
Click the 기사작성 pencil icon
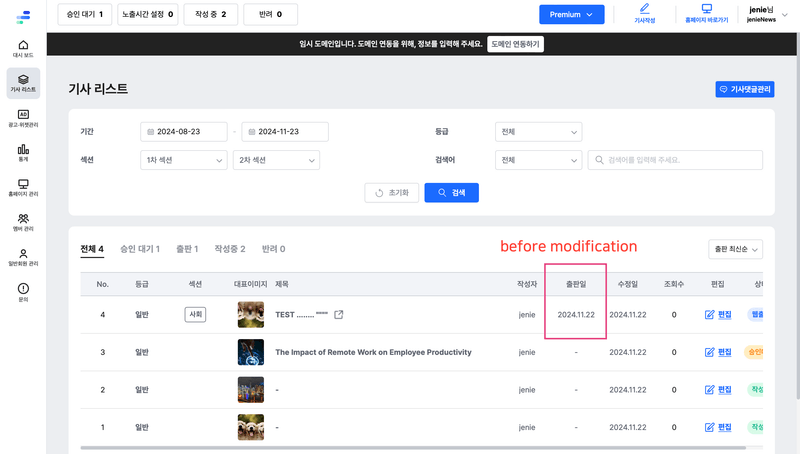pyautogui.click(x=644, y=12)
